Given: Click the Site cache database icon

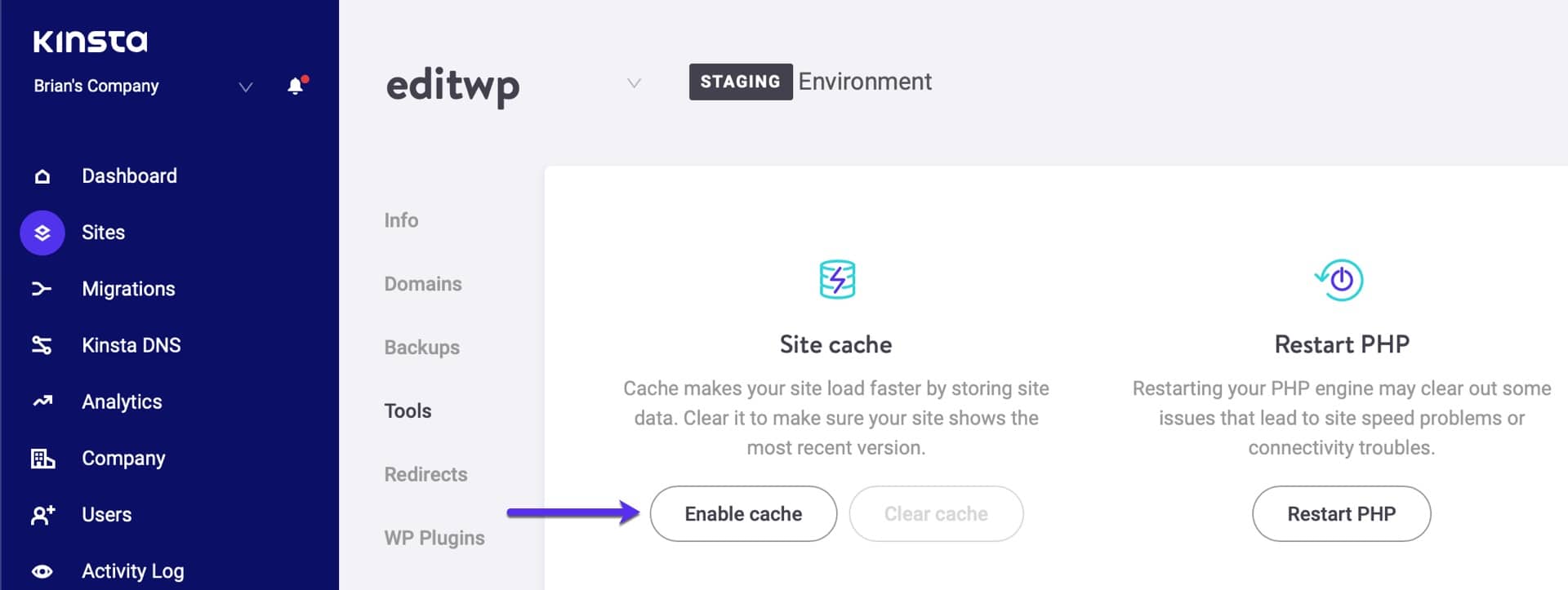Looking at the screenshot, I should 837,279.
